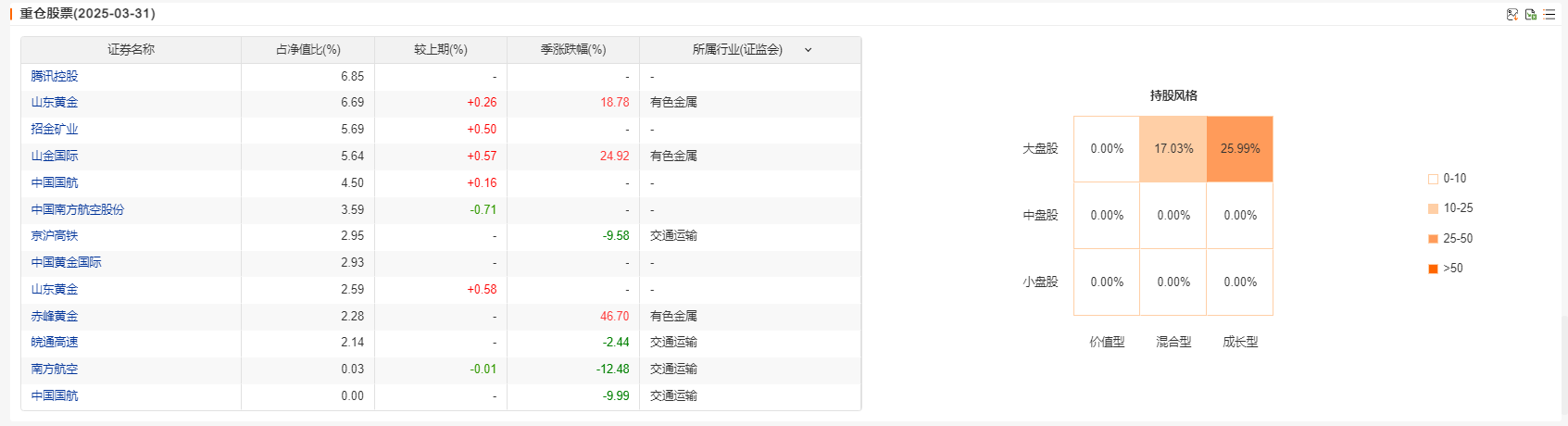Export holdings table to Excel
The width and height of the screenshot is (1568, 426).
click(1531, 14)
